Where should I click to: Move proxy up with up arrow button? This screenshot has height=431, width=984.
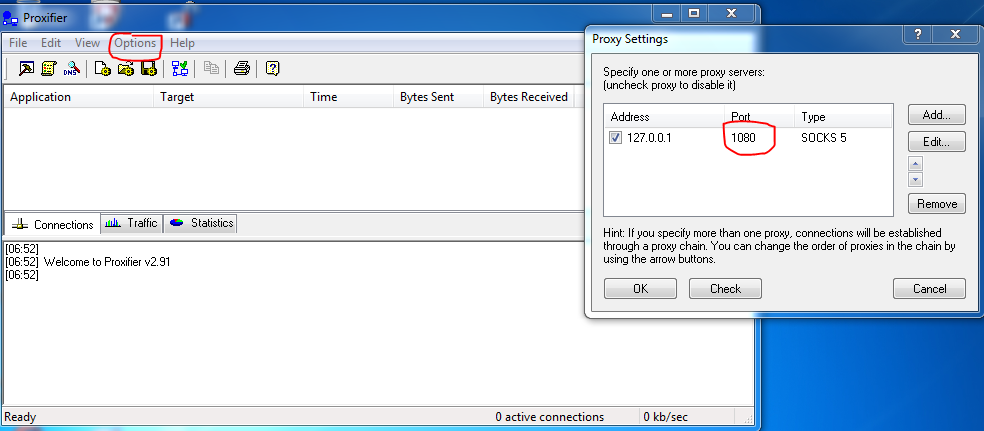(x=915, y=164)
